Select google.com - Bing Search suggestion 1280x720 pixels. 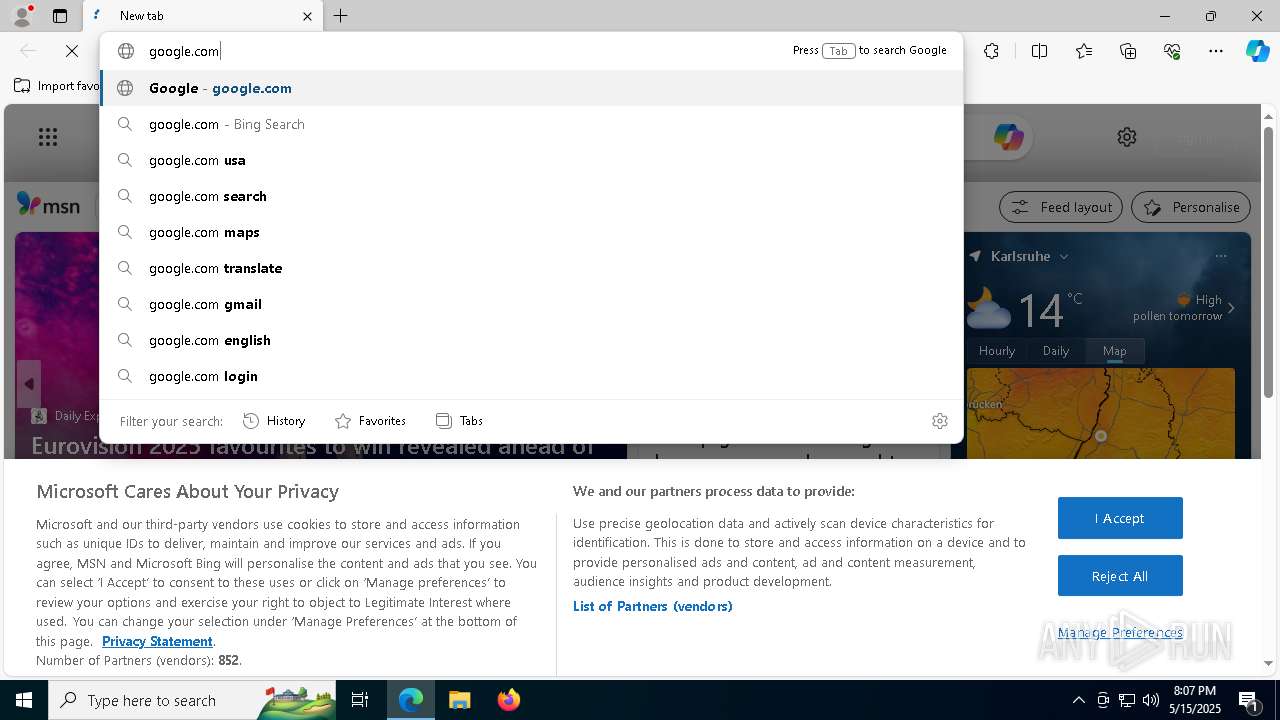tap(531, 124)
